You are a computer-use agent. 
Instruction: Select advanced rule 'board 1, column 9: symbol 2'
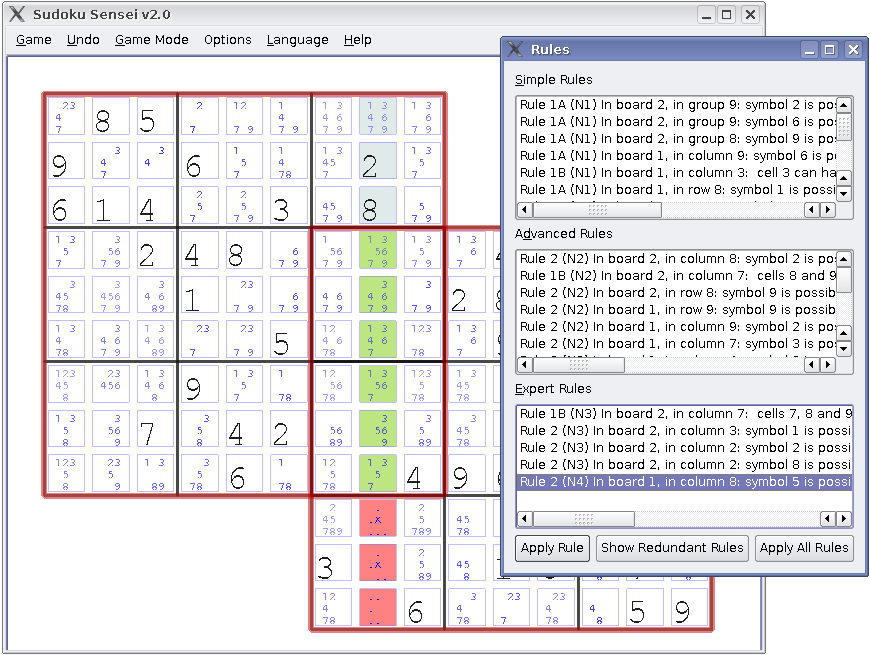tap(676, 327)
